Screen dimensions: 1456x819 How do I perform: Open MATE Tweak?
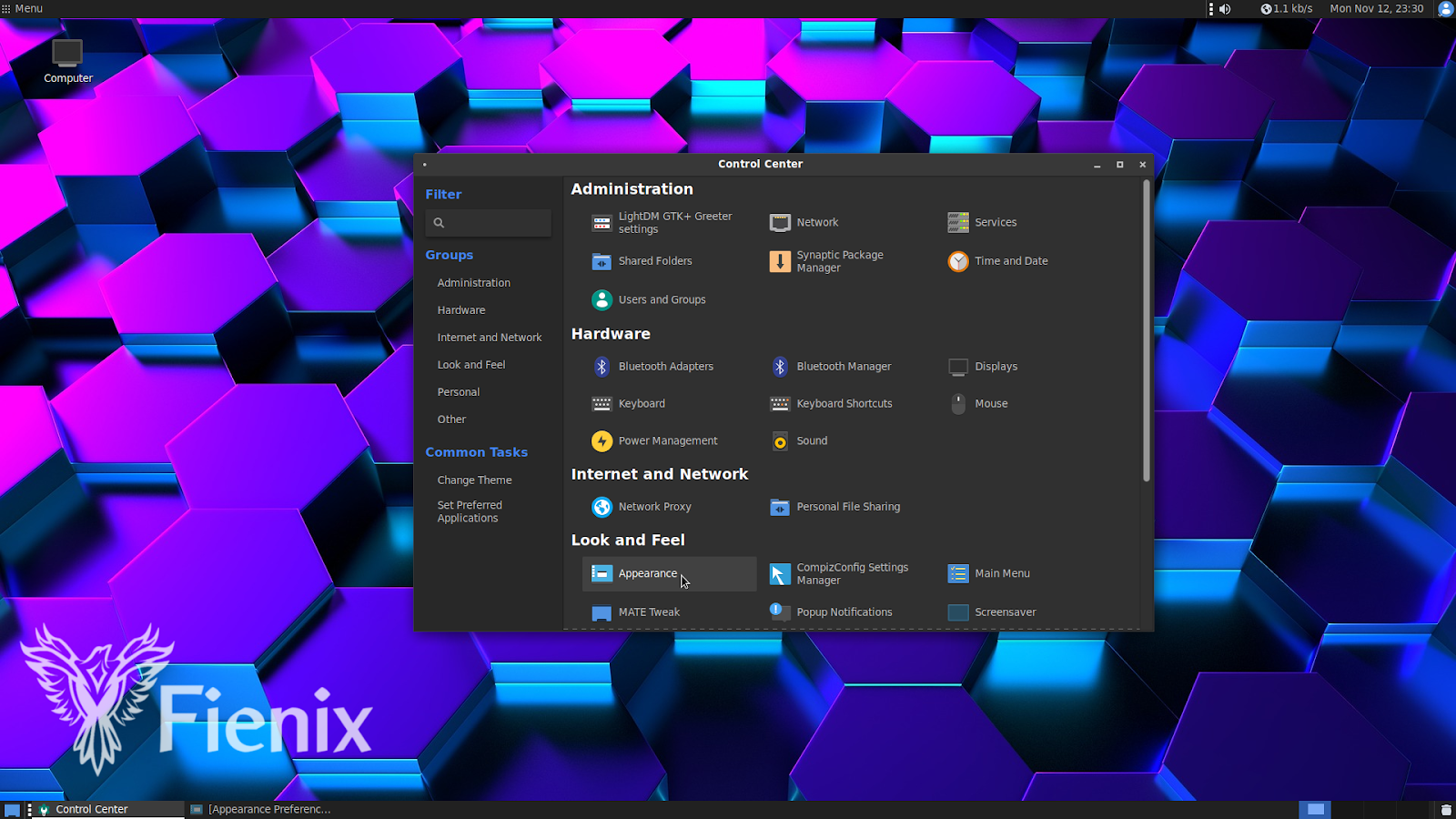point(649,612)
